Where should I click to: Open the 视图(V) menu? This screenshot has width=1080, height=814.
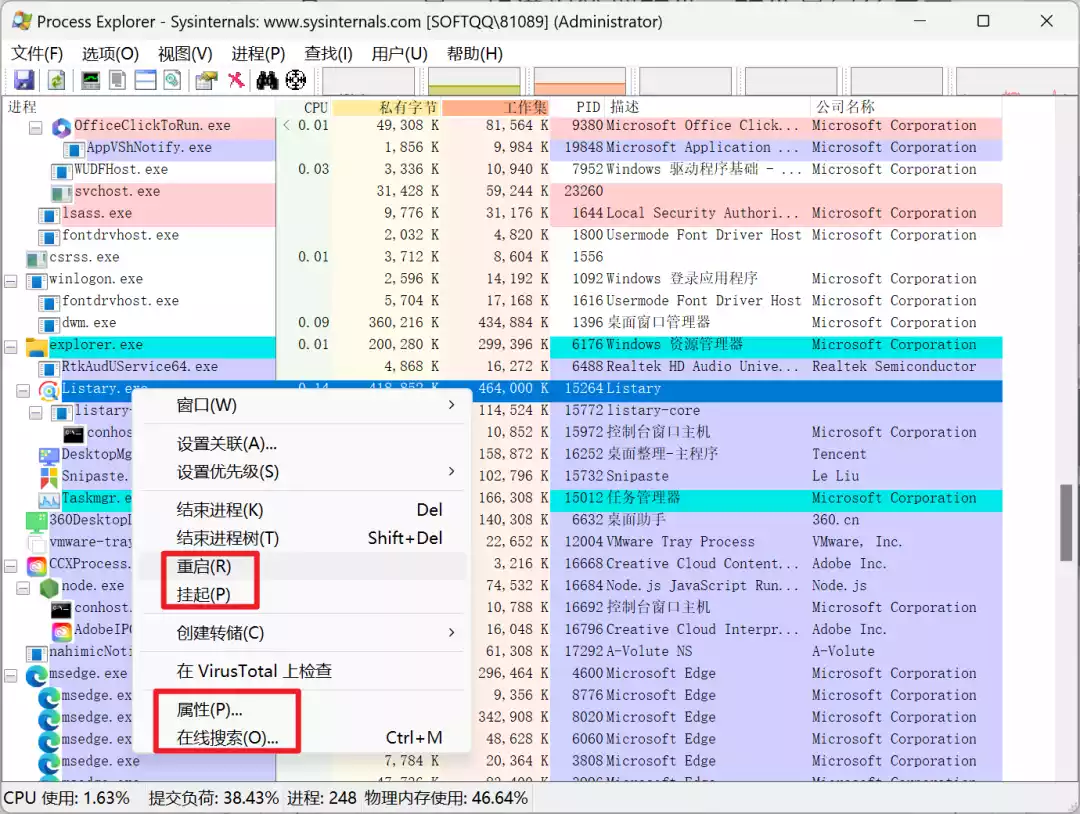tap(185, 54)
